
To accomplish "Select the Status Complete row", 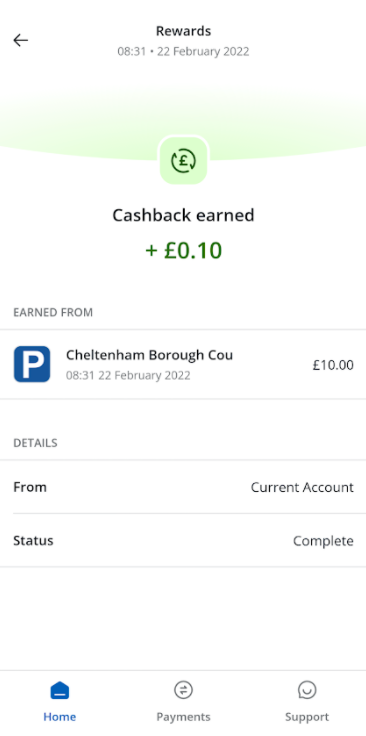I will pos(183,540).
